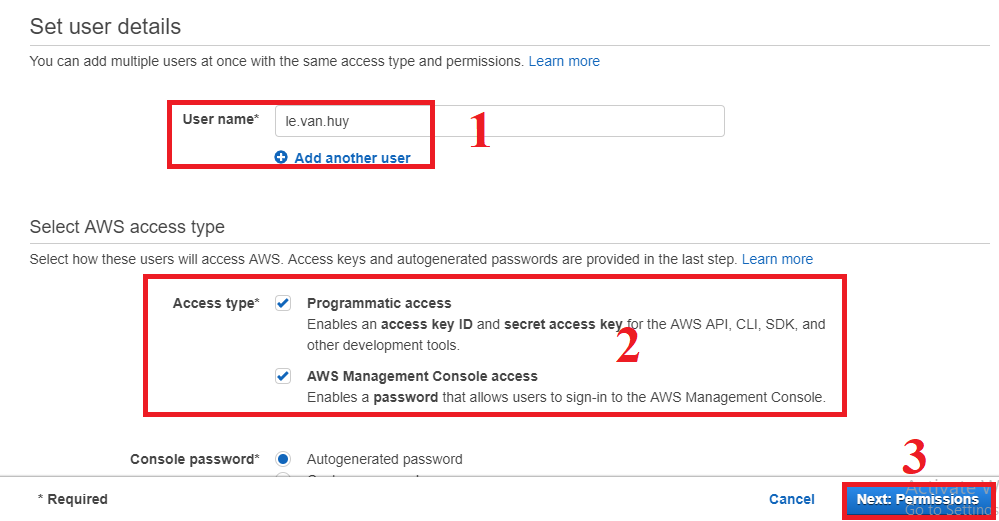This screenshot has height=521, width=999.
Task: Toggle the Programmatic access checkbox
Action: 283,303
